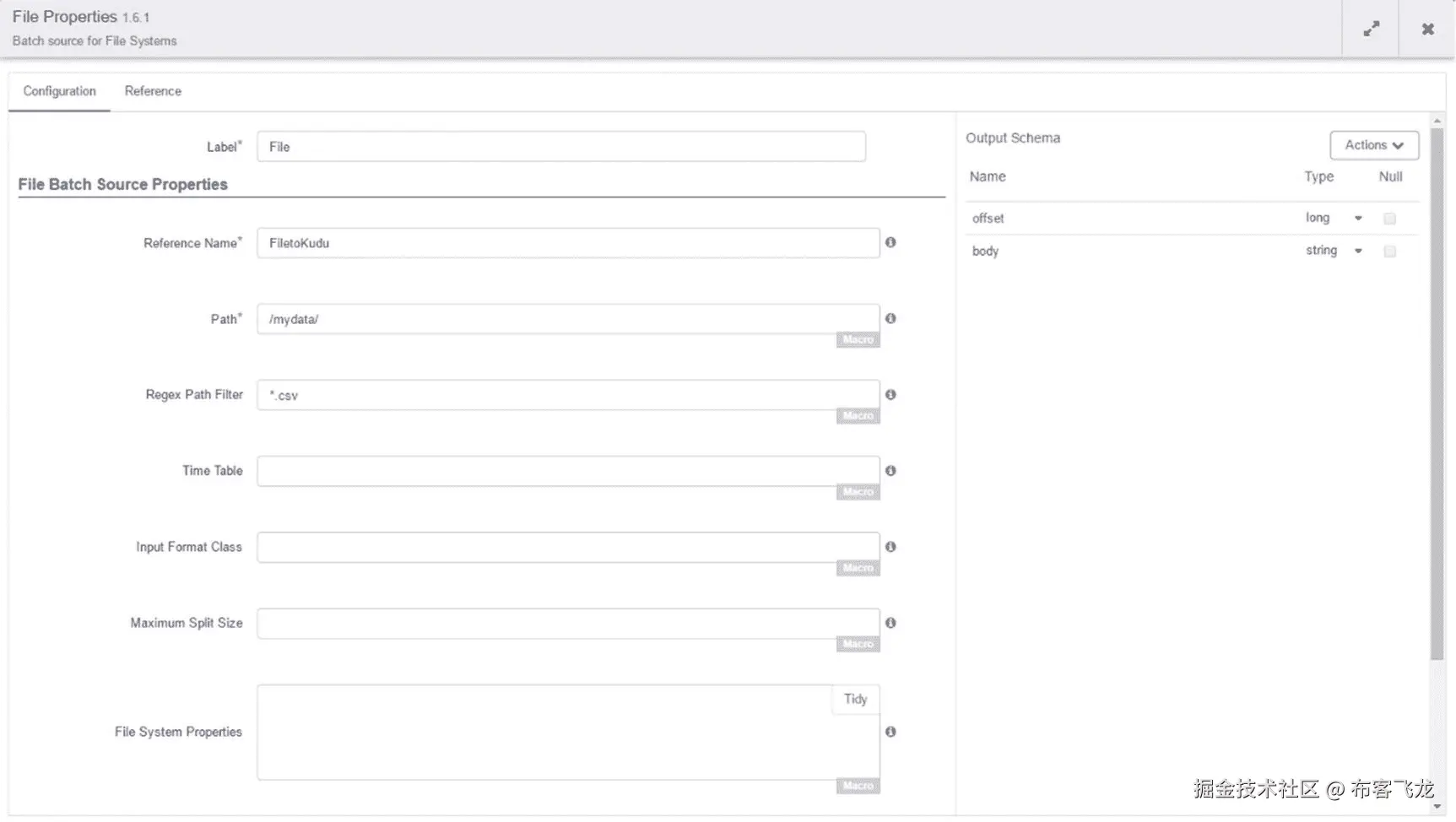Show info for Regex Path Filter
Screen dimensions: 1456x822
890,394
